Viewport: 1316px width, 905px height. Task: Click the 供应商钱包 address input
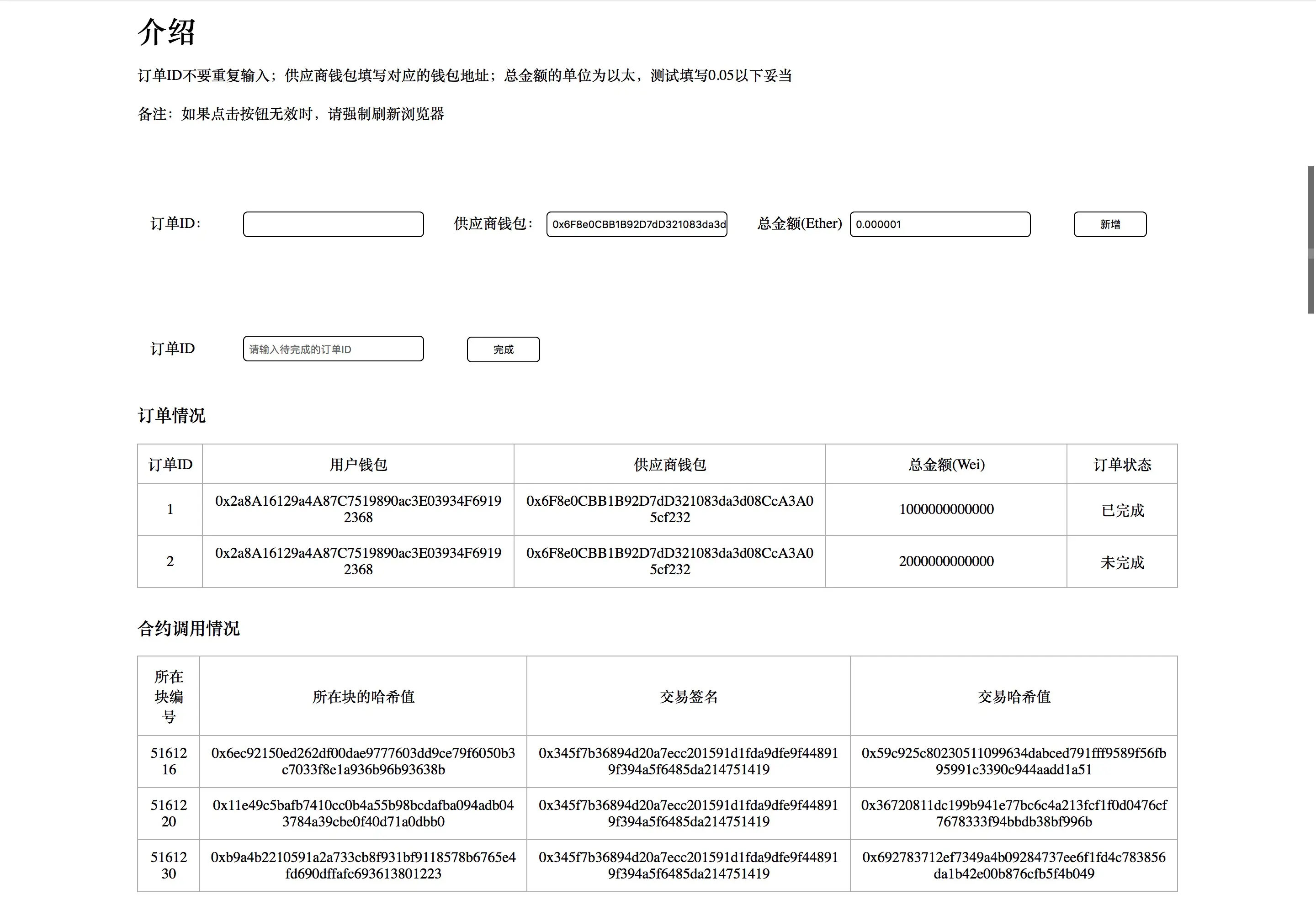636,224
